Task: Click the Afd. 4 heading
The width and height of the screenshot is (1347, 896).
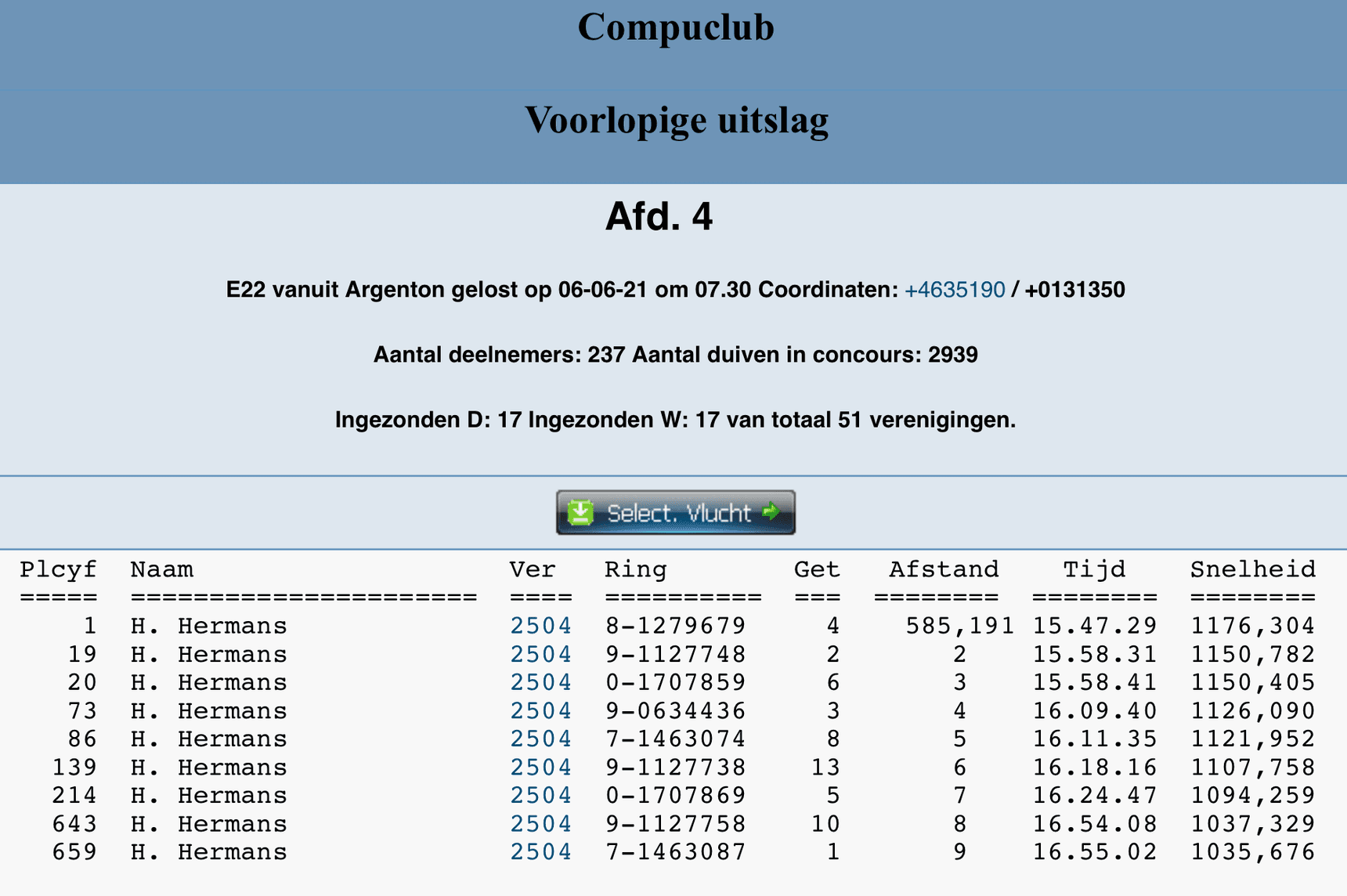Action: 659,217
